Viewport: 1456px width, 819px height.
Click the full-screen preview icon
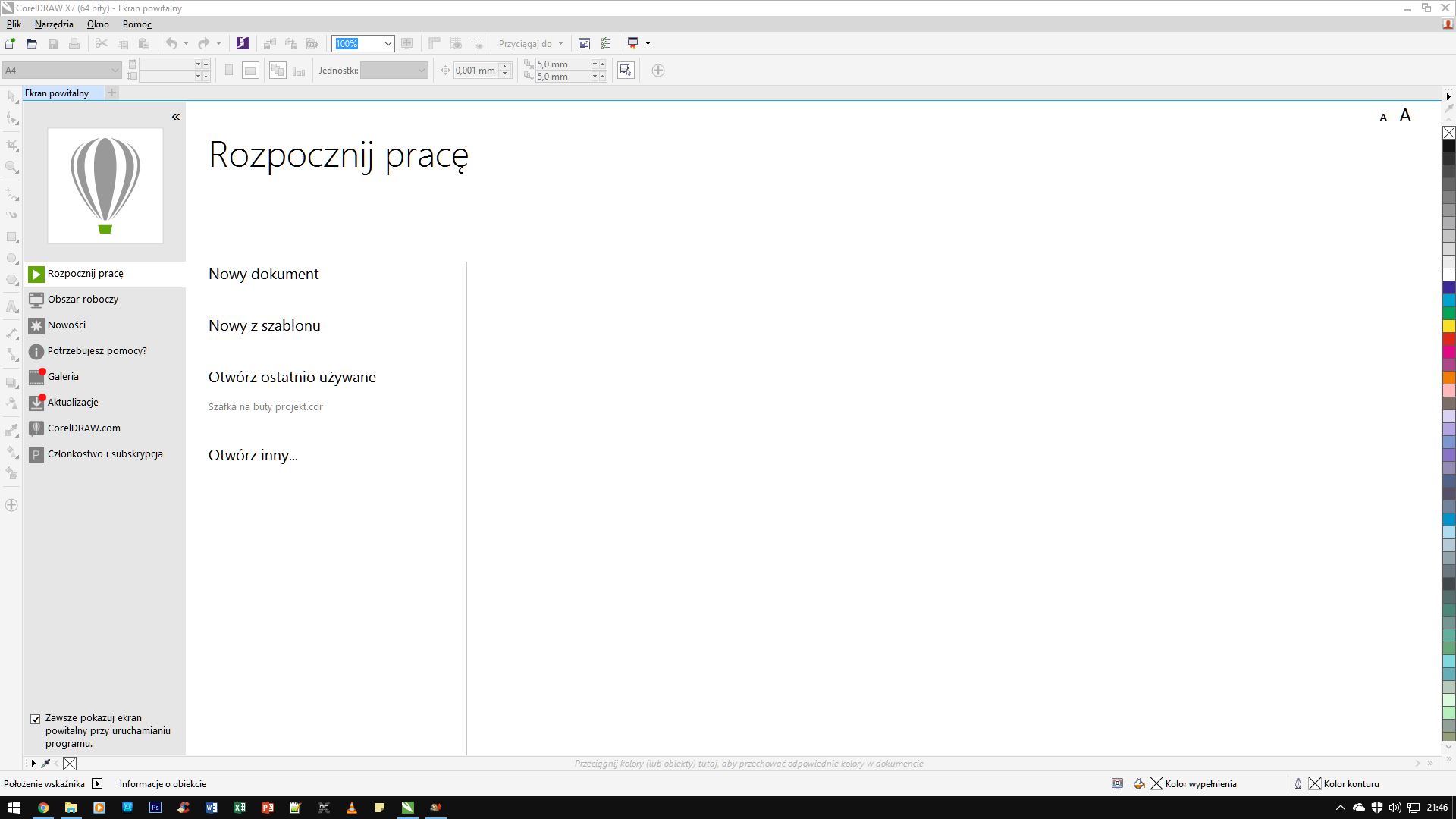[x=407, y=43]
